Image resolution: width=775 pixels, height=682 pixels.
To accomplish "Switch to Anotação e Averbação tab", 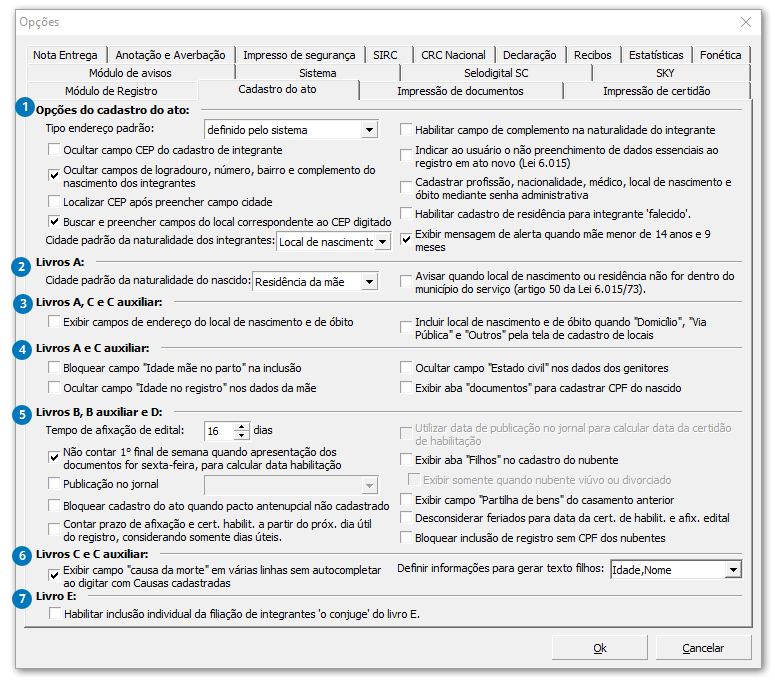I will [171, 55].
